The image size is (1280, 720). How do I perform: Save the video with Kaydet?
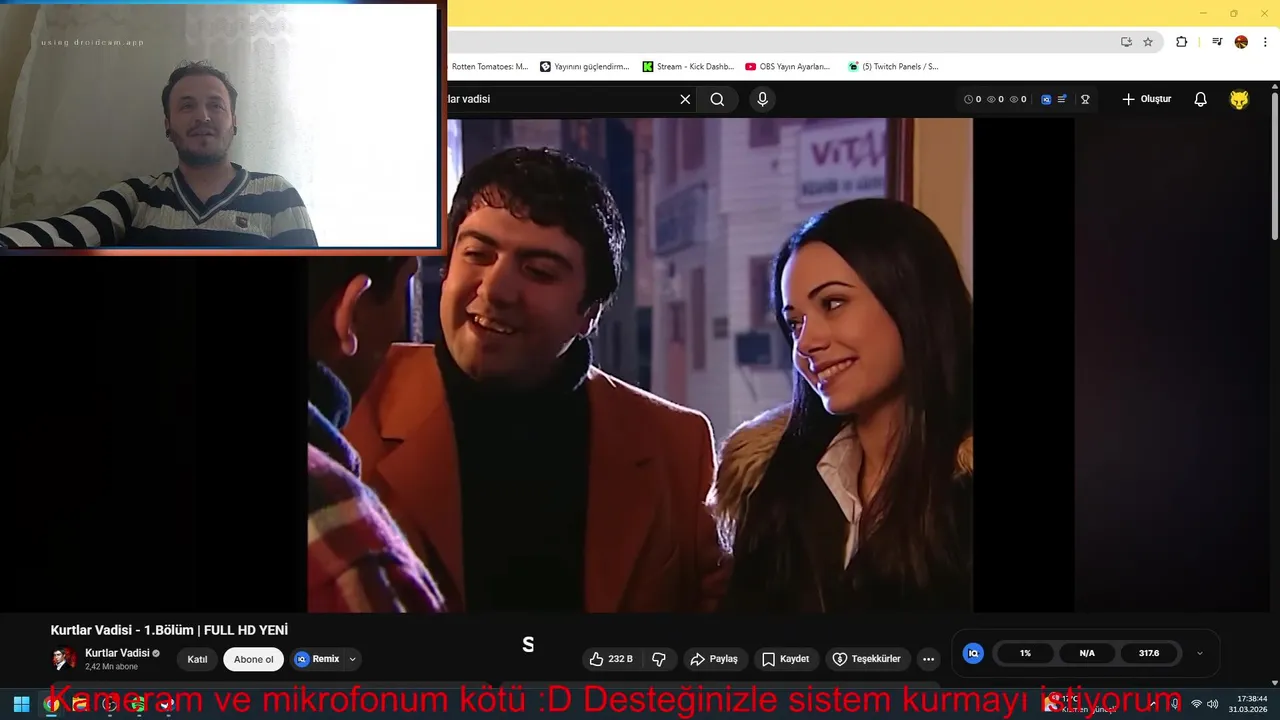click(786, 659)
